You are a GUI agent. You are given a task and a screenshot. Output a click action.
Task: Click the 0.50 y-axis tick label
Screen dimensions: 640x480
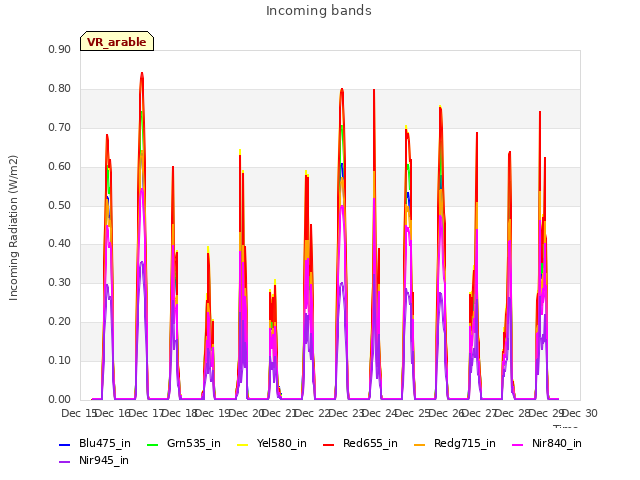[60, 205]
